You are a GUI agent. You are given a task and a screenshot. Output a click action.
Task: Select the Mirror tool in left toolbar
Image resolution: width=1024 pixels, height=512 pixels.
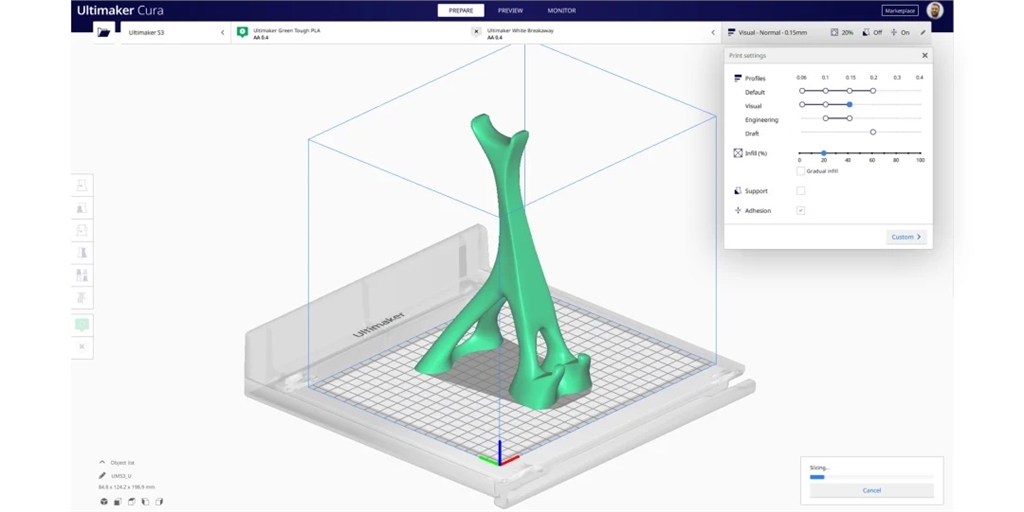point(82,253)
